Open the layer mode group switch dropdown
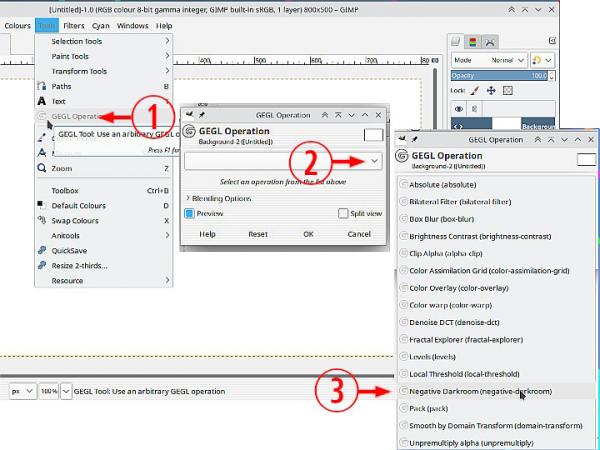This screenshot has height=450, width=600. [x=543, y=60]
